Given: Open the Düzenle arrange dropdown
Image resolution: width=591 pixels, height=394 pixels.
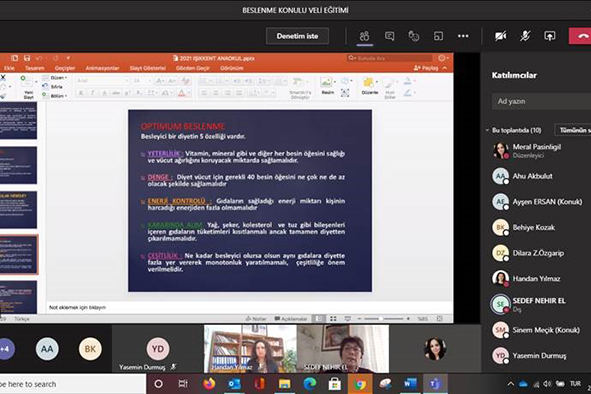Looking at the screenshot, I should [370, 86].
